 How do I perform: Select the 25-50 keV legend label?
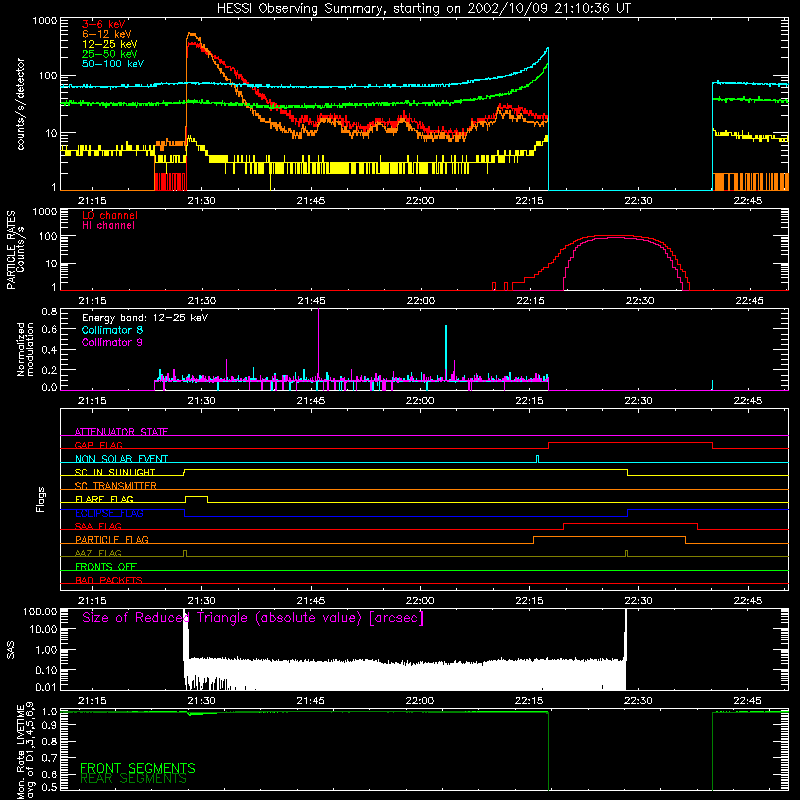110,54
